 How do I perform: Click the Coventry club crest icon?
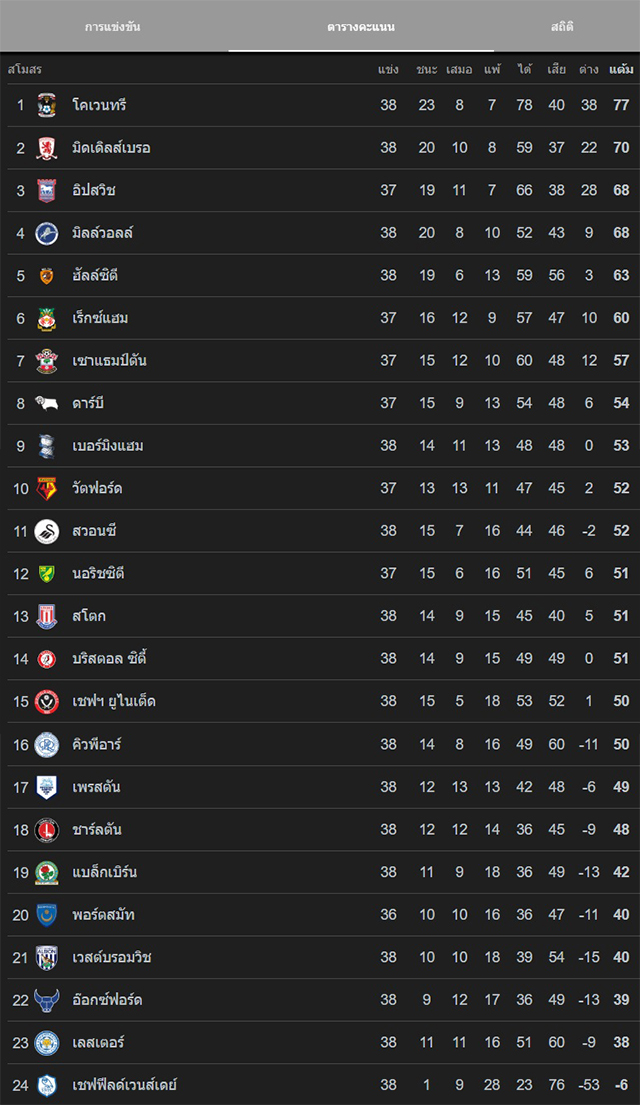pos(47,105)
